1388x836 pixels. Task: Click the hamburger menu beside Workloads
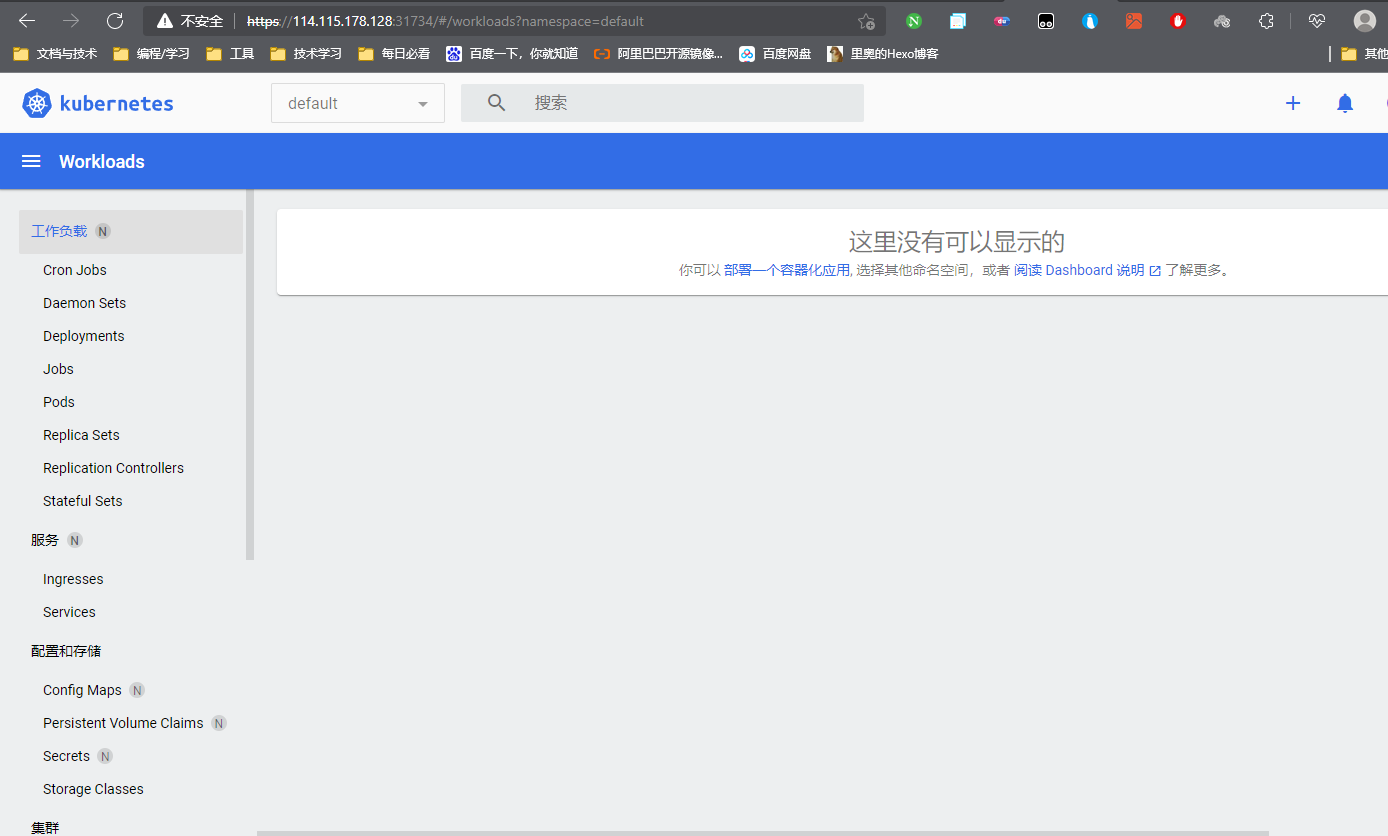[x=30, y=161]
